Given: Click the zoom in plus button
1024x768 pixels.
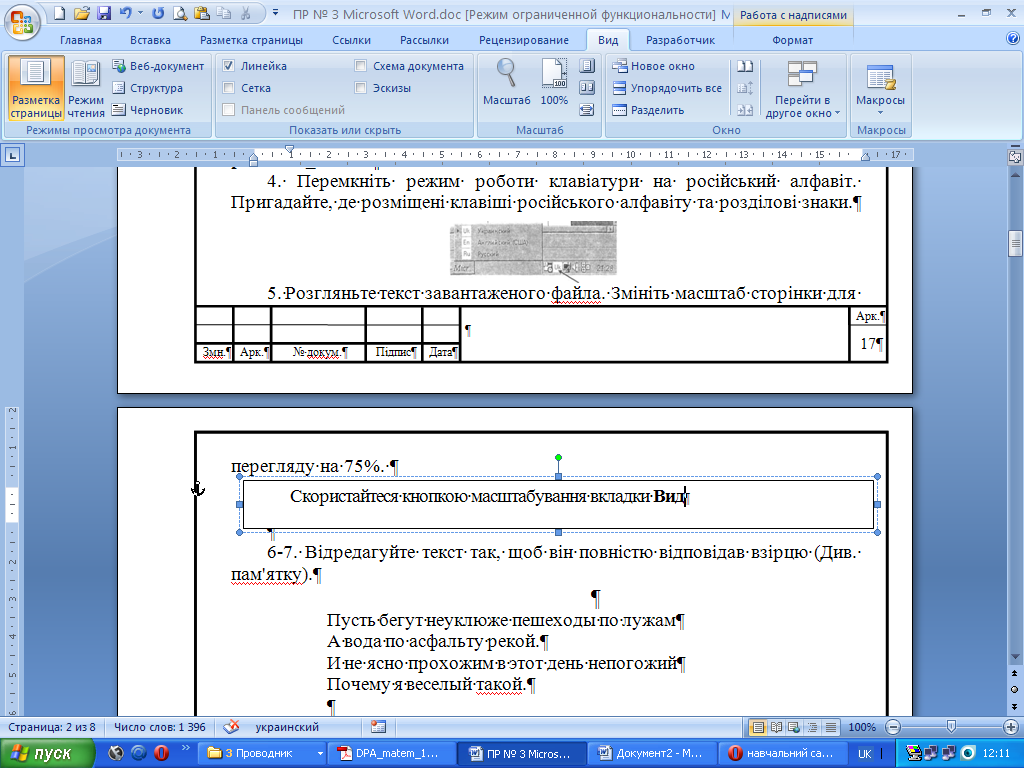Looking at the screenshot, I should click(1010, 727).
